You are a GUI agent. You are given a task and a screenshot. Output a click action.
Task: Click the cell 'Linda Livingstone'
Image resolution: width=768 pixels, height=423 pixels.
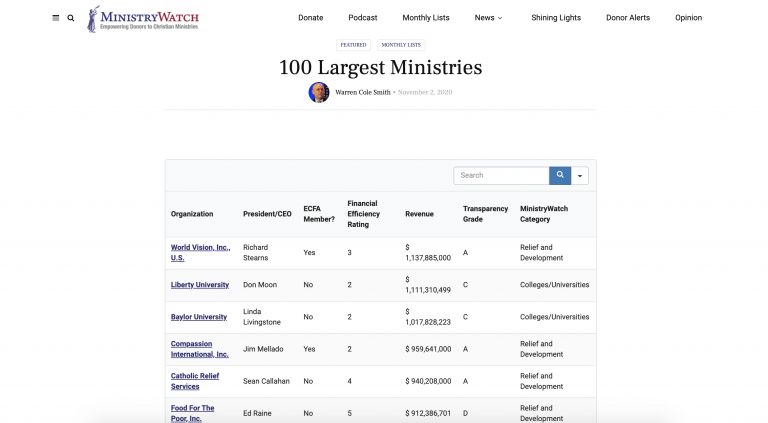262,317
